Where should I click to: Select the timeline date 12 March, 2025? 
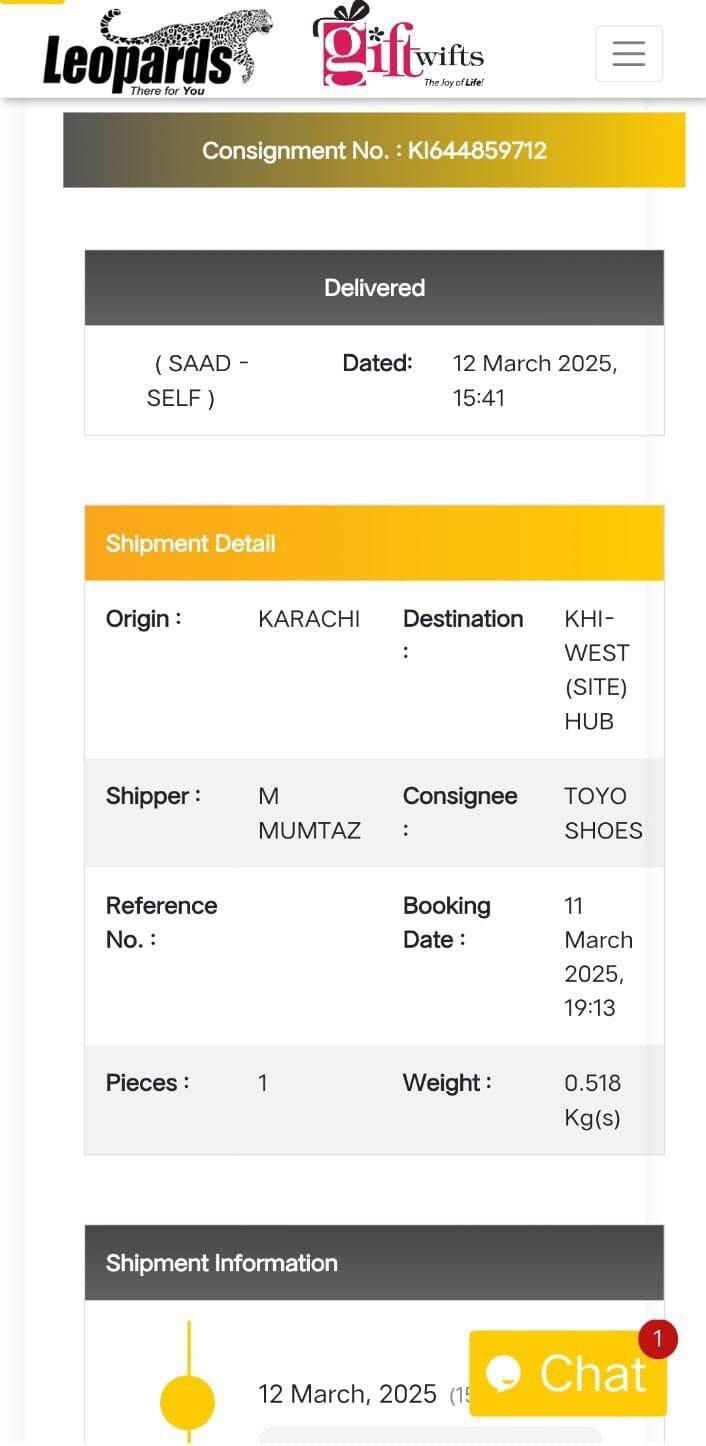pos(347,1393)
